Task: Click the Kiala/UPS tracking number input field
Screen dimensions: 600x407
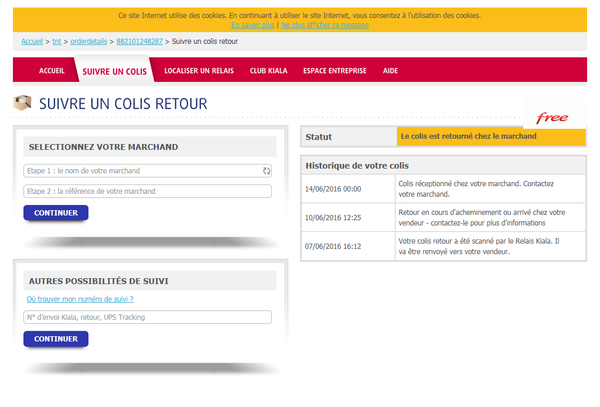Action: pos(147,317)
